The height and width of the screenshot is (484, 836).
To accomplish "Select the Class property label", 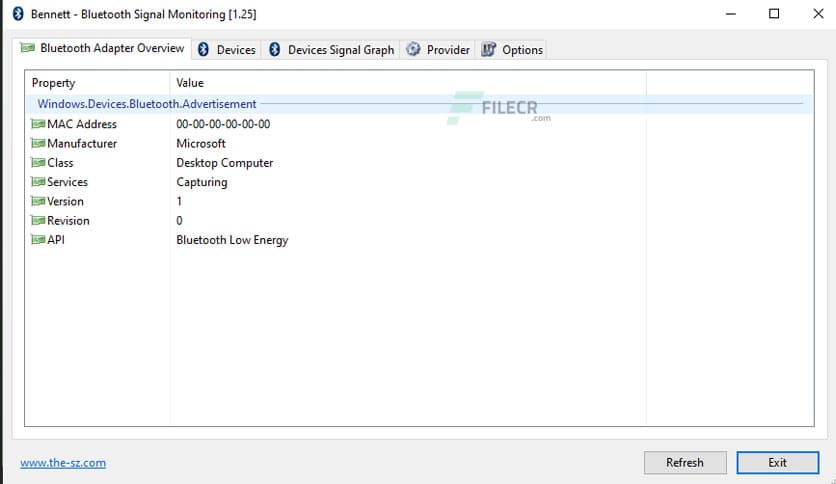I will click(x=60, y=163).
